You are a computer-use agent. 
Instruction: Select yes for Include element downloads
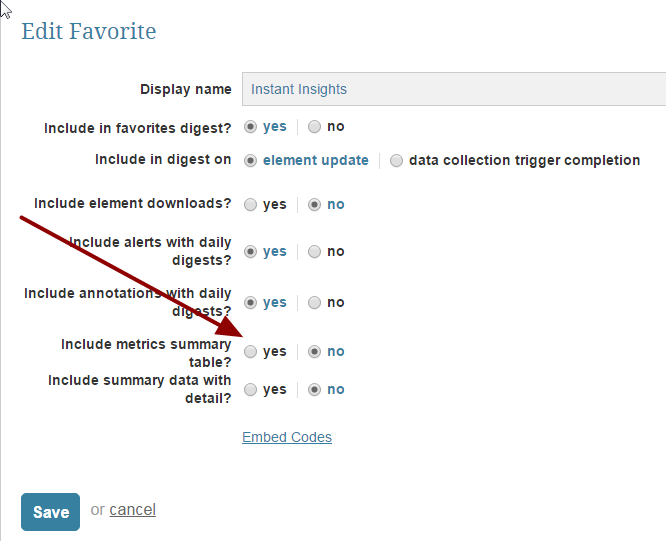point(251,204)
